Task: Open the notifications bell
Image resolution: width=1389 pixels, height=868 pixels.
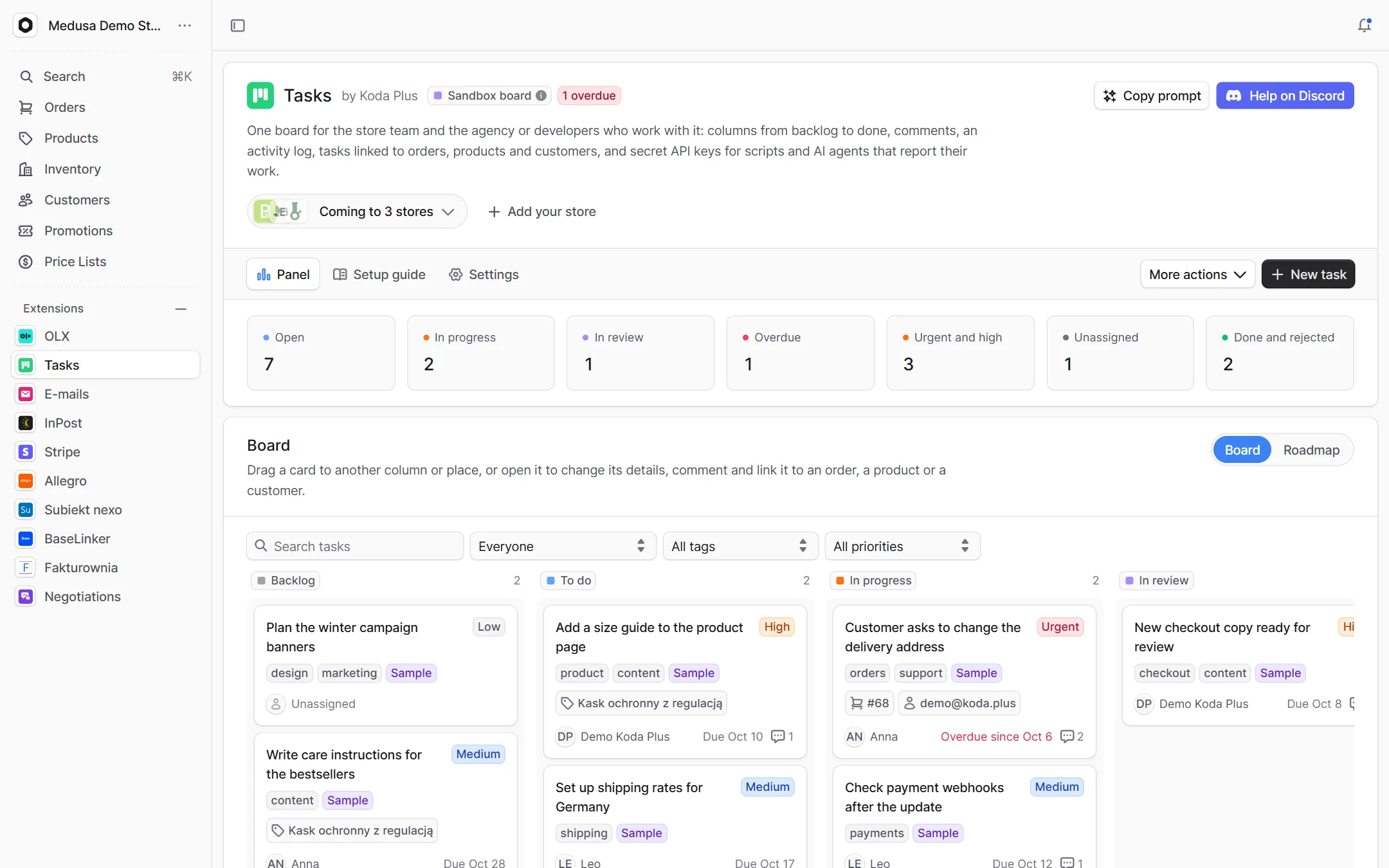Action: (1364, 26)
